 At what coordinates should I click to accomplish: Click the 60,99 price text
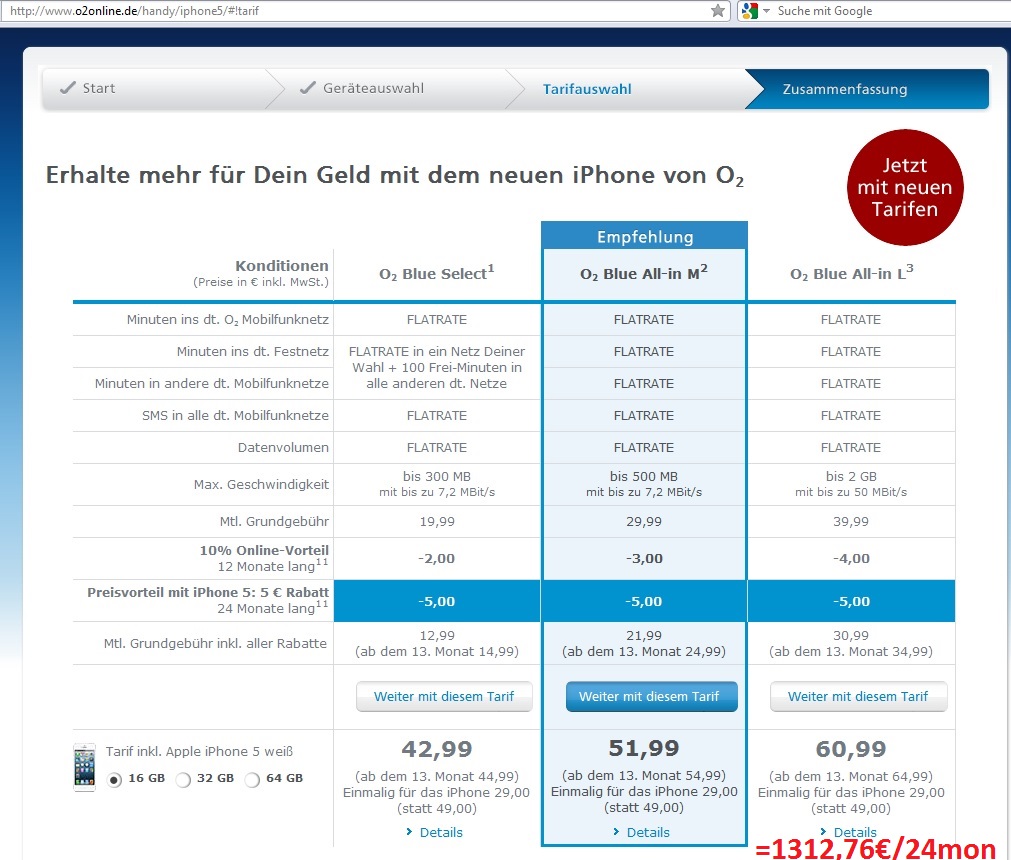pos(851,749)
